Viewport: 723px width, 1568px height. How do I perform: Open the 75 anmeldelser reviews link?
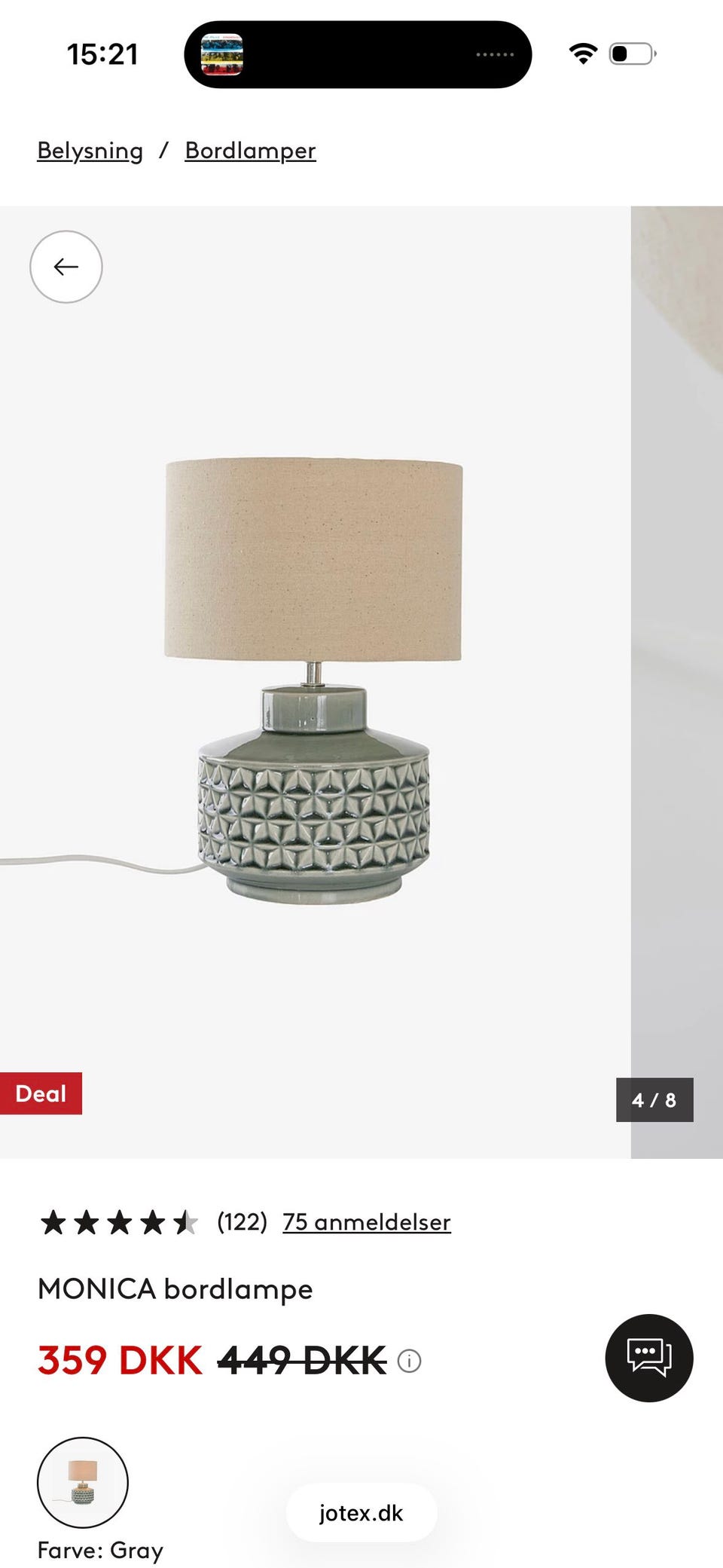pos(367,1222)
